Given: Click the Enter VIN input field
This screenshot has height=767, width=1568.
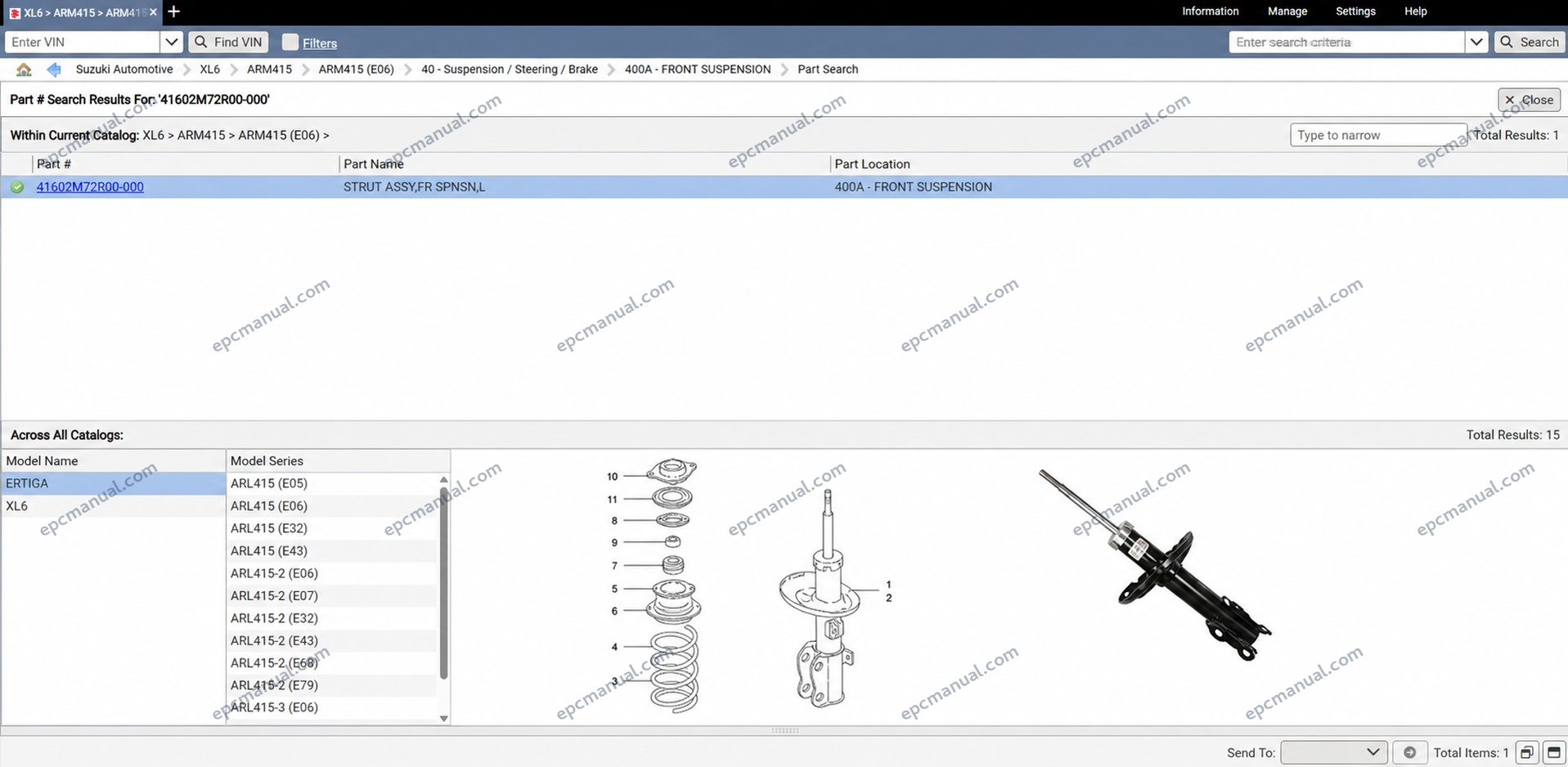Looking at the screenshot, I should tap(83, 42).
